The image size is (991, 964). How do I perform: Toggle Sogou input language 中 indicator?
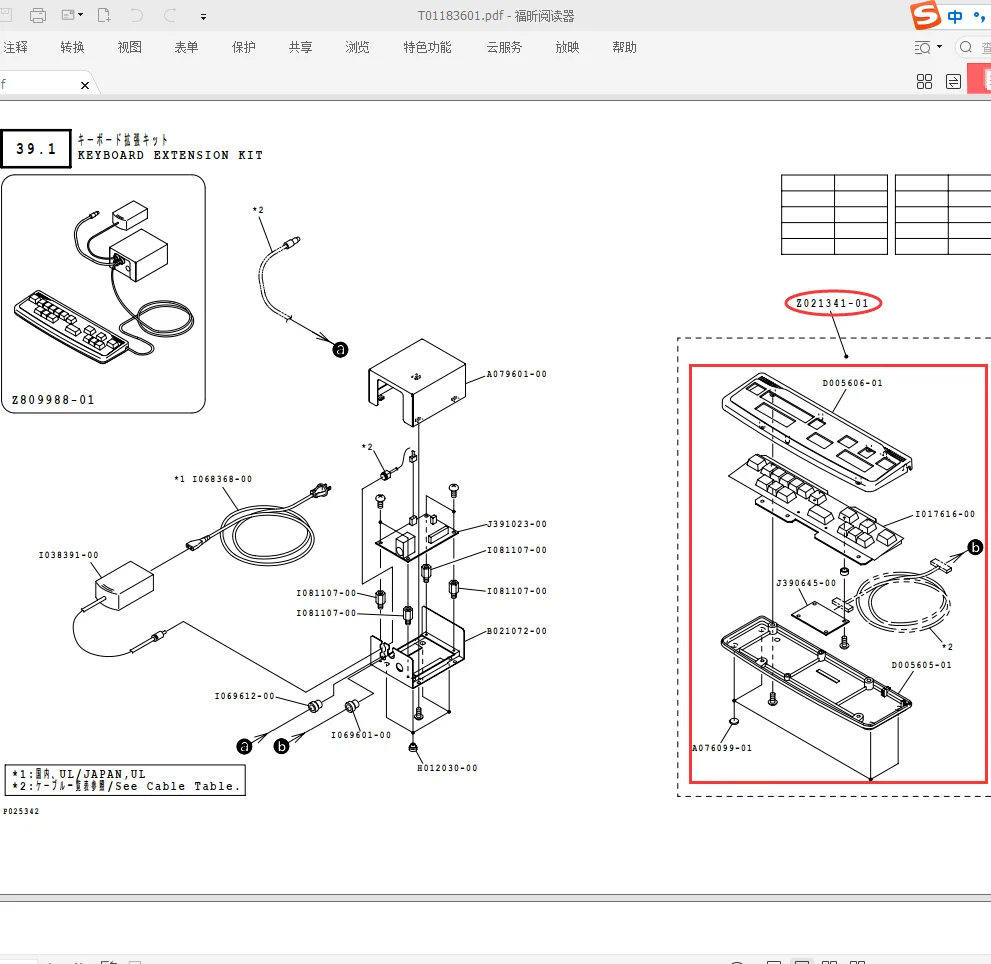[956, 16]
